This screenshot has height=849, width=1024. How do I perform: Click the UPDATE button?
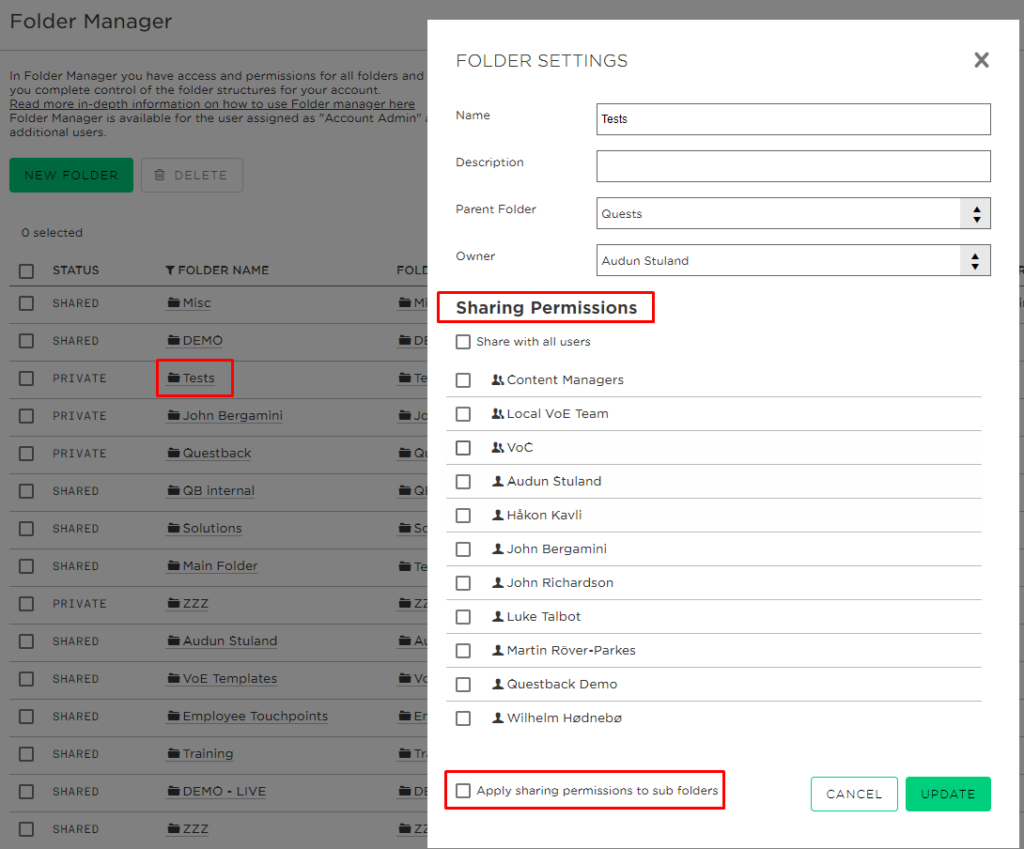pos(947,794)
